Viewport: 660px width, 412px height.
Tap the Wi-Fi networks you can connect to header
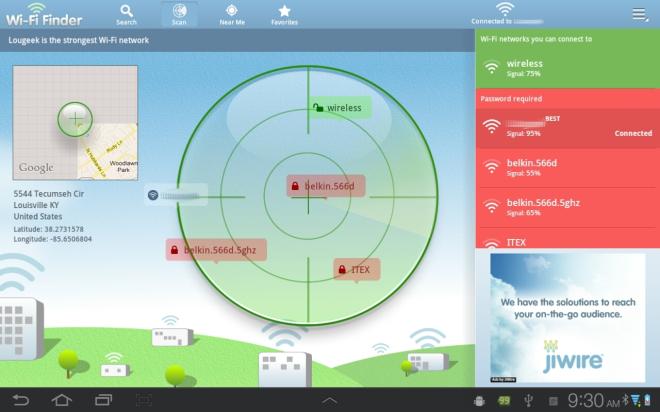[536, 39]
